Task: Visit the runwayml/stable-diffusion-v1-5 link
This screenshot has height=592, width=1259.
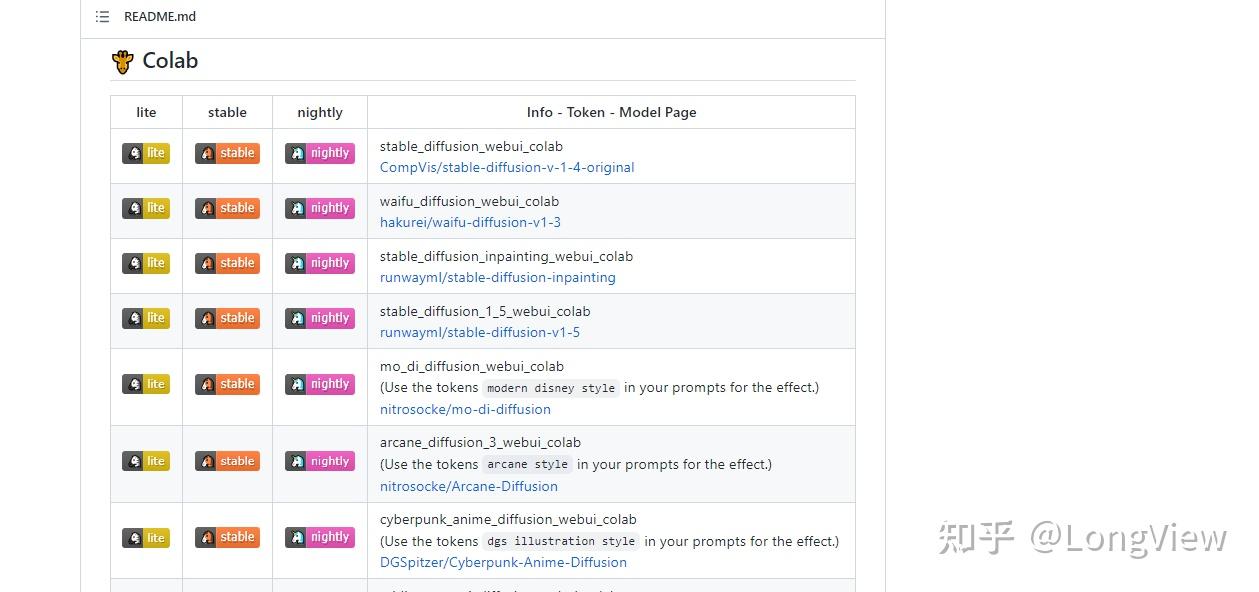Action: pyautogui.click(x=479, y=333)
